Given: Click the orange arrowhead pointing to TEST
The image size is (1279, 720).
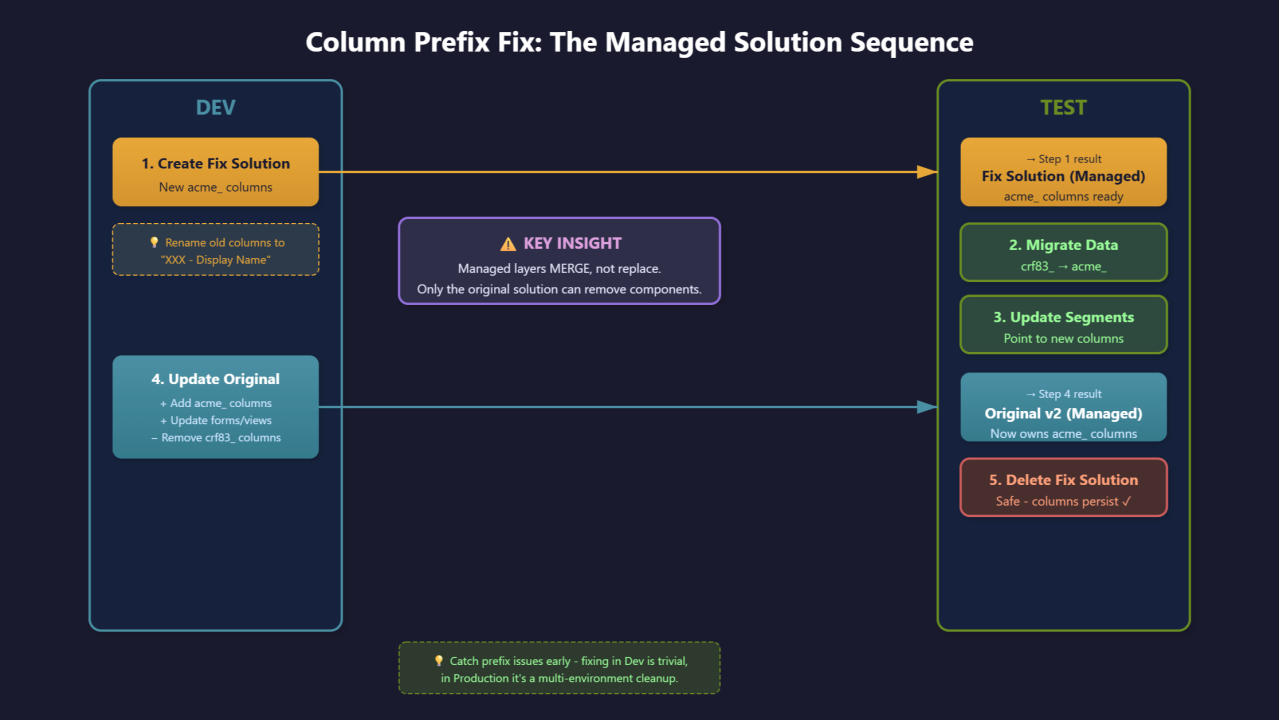Looking at the screenshot, I should 927,172.
